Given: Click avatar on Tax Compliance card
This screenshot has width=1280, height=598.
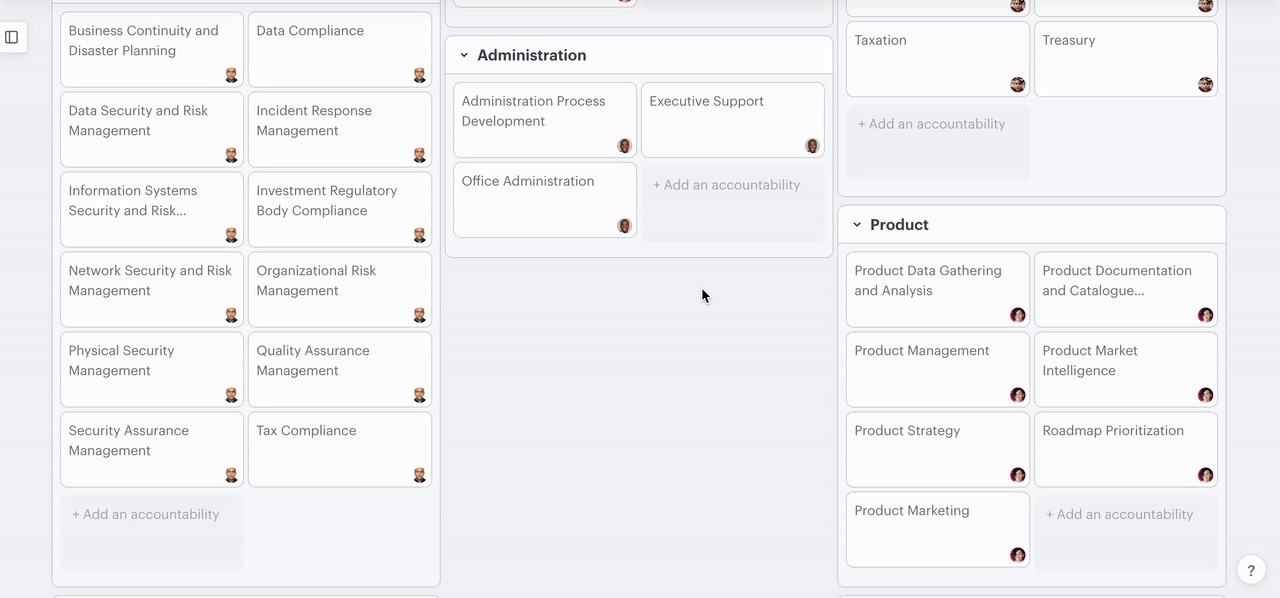Looking at the screenshot, I should tap(420, 475).
